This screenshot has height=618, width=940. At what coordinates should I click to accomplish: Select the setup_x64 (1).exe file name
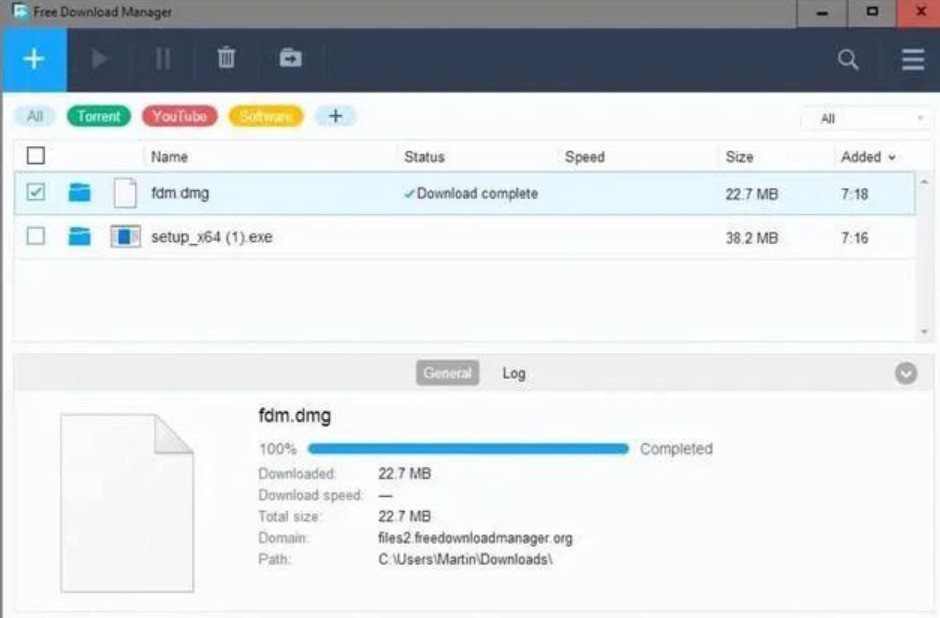pyautogui.click(x=212, y=237)
